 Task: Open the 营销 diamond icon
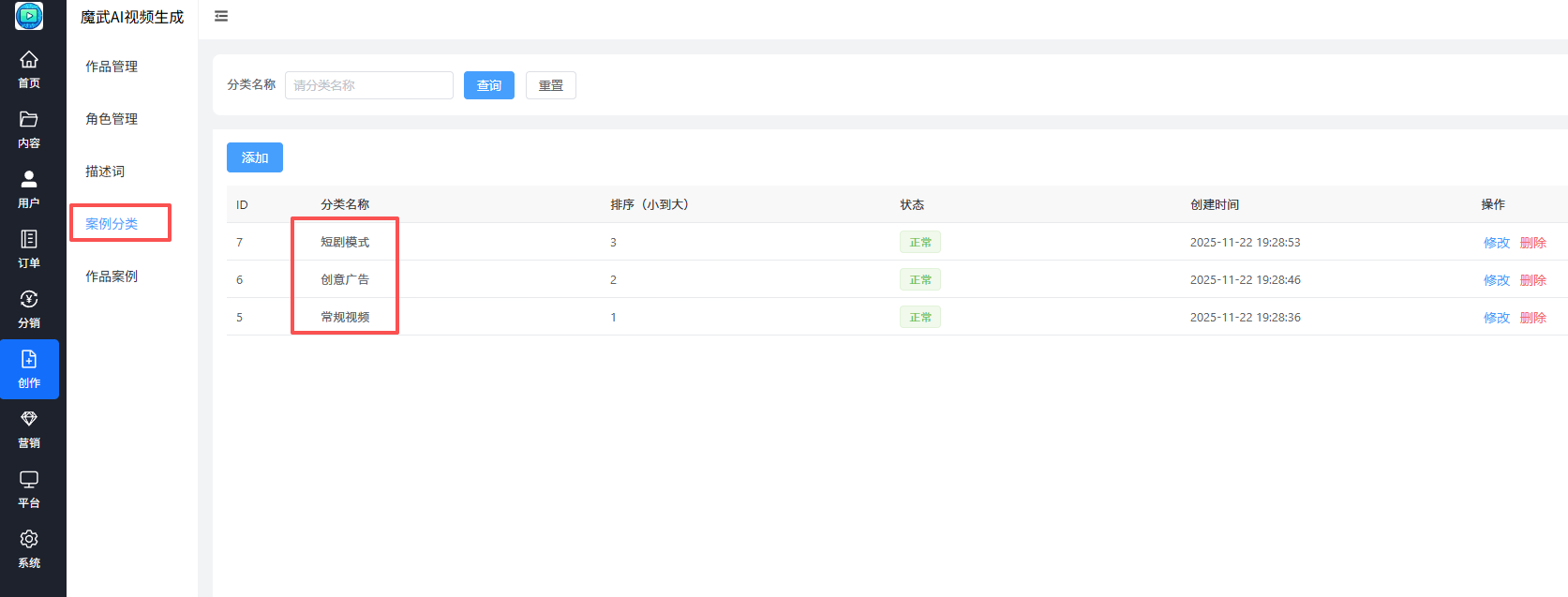(29, 420)
